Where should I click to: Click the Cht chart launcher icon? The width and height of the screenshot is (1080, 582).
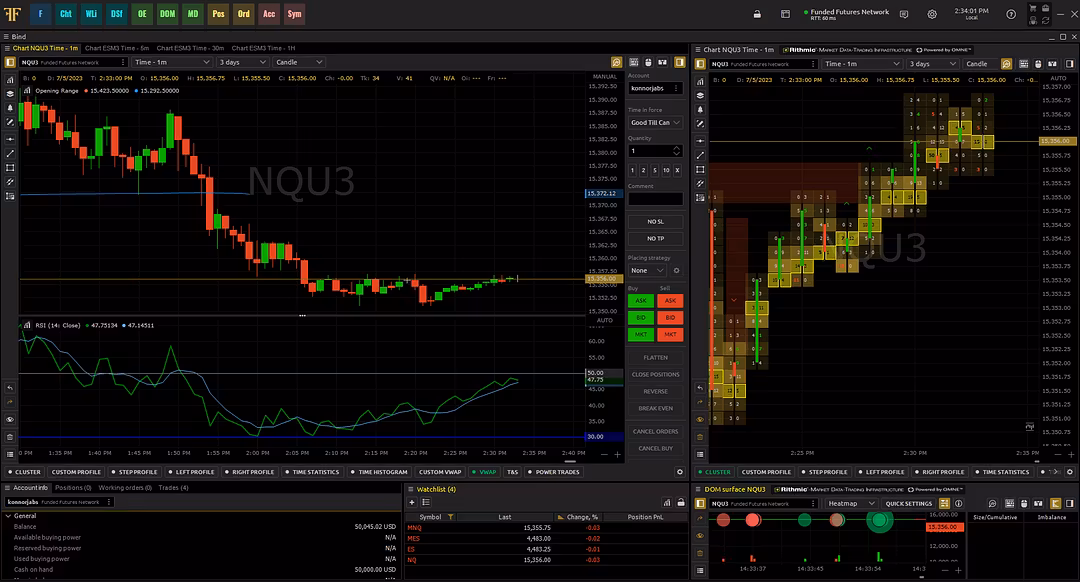pyautogui.click(x=66, y=14)
